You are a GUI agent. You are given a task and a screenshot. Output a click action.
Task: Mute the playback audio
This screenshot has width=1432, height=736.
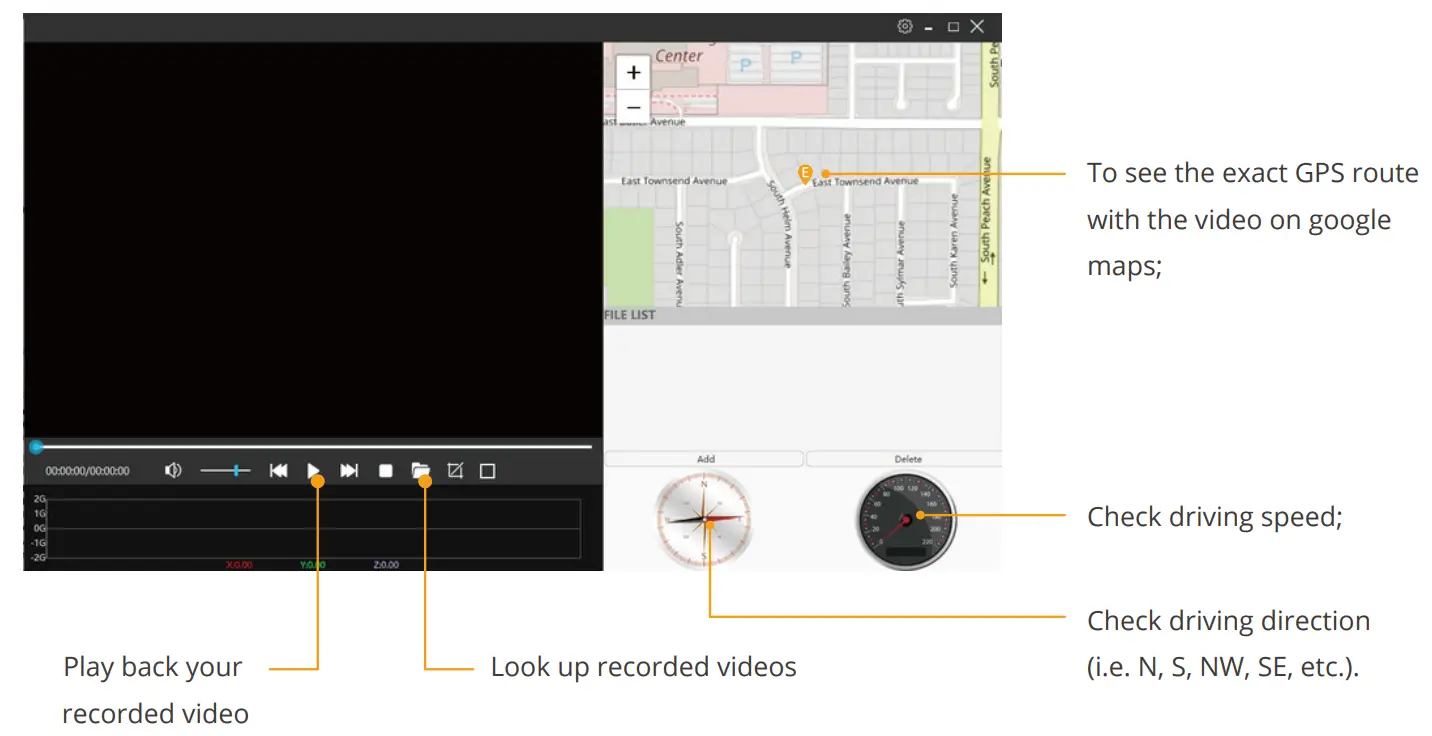click(x=172, y=470)
